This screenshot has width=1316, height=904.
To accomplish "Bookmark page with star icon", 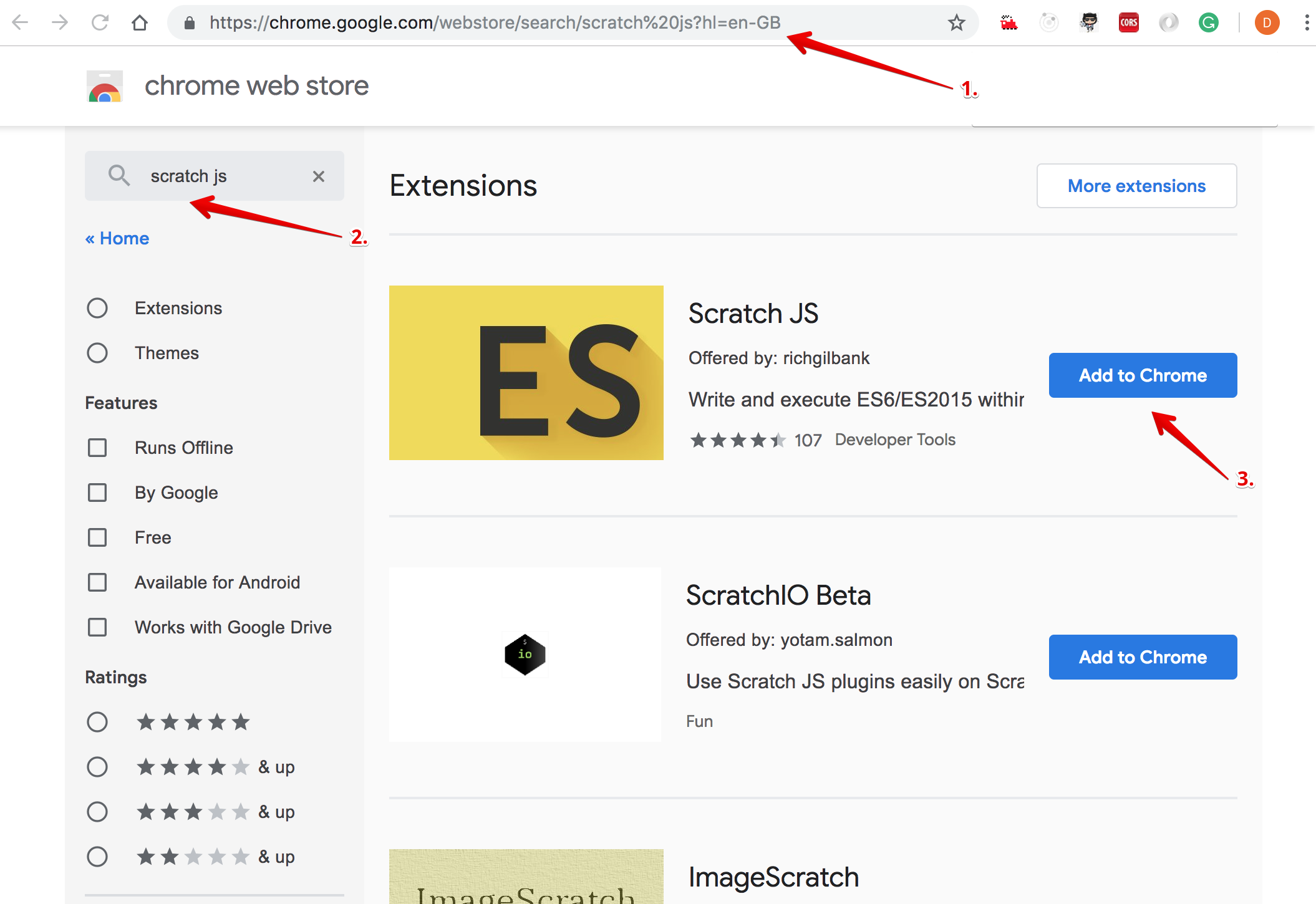I will coord(956,23).
